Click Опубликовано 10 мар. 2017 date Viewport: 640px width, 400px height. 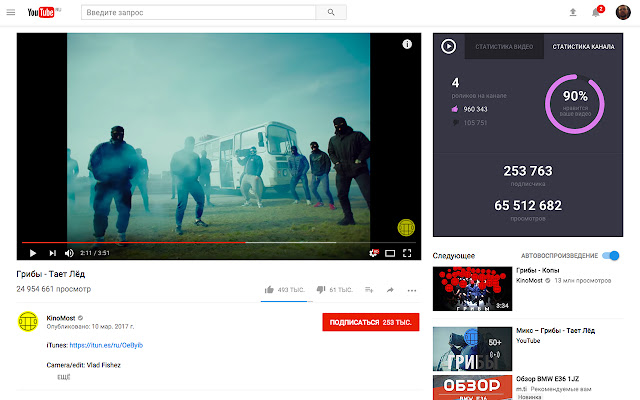pyautogui.click(x=90, y=327)
